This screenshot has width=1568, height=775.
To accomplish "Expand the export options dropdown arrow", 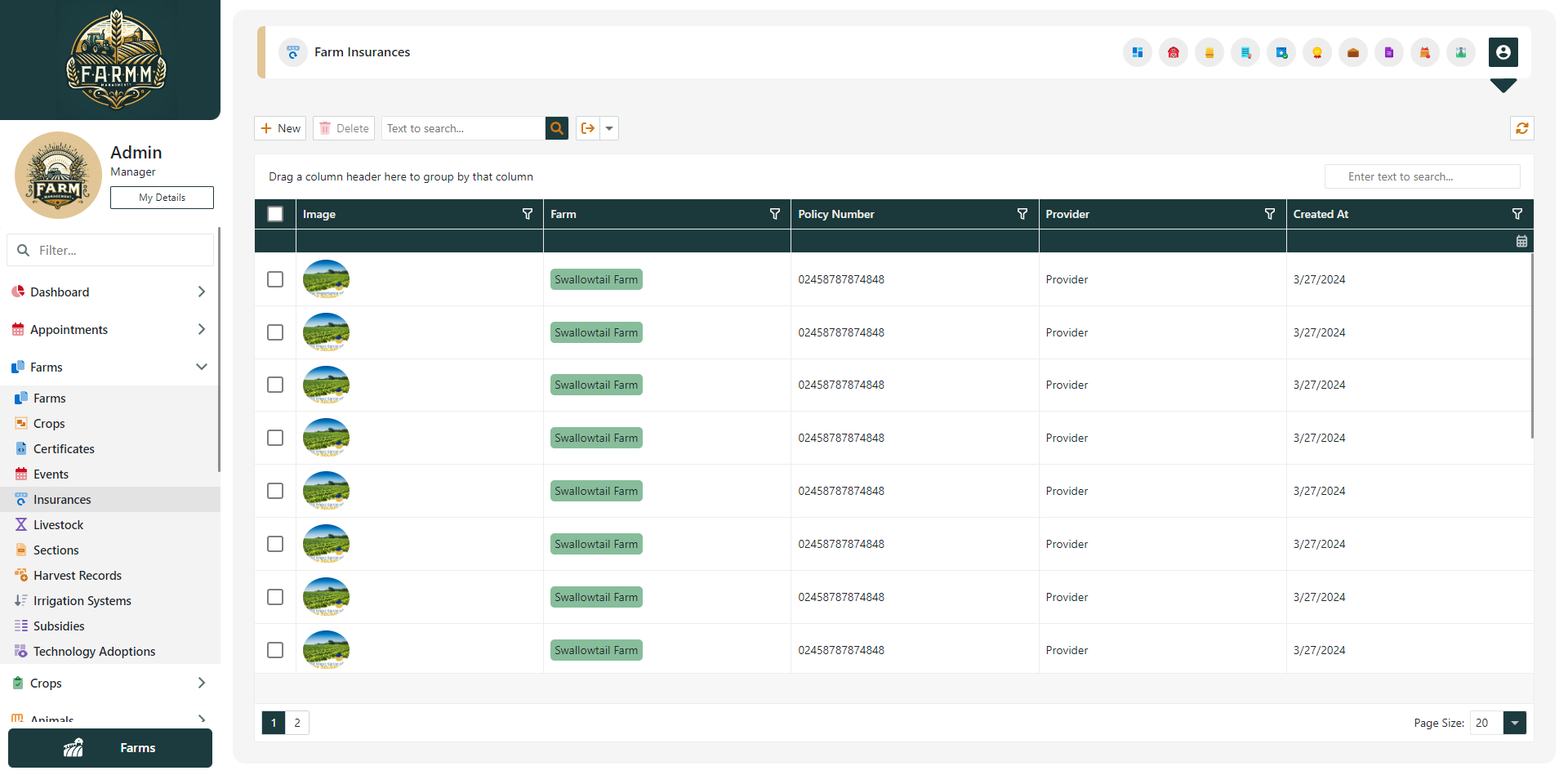I will tap(609, 128).
